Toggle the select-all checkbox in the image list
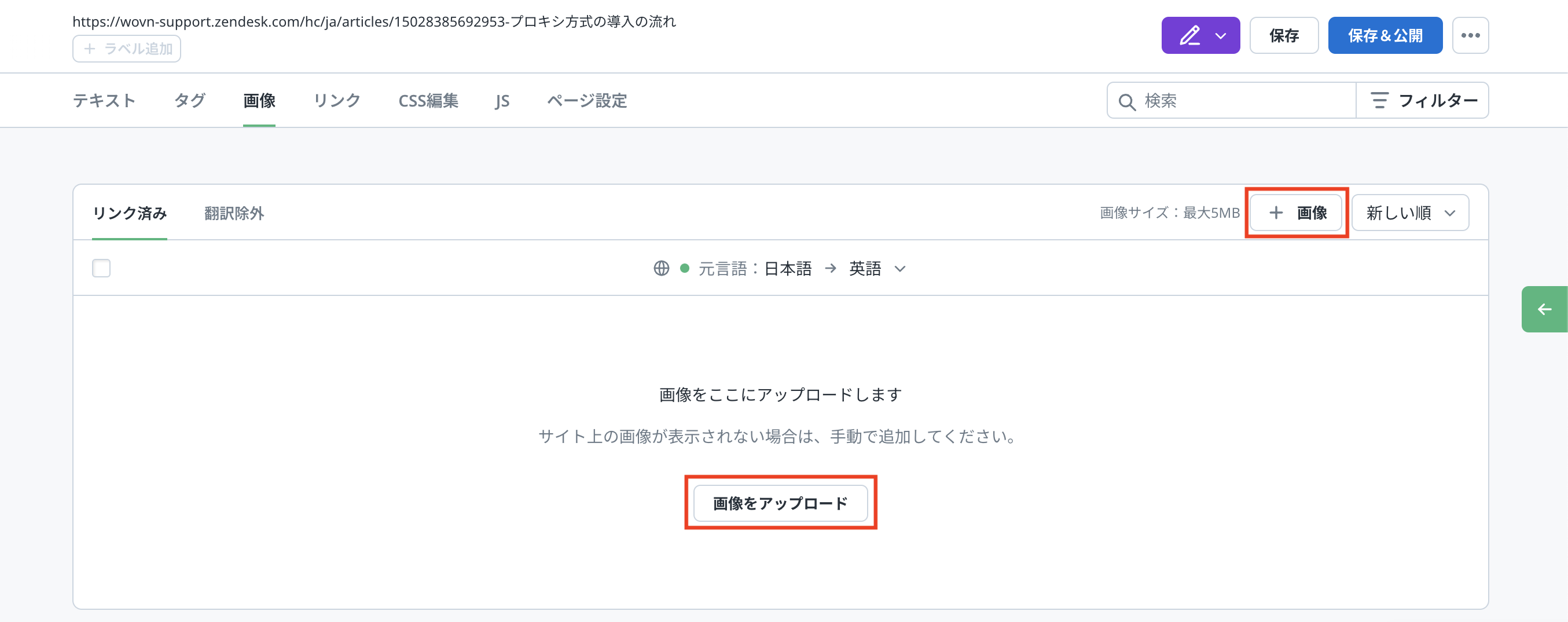 101,268
